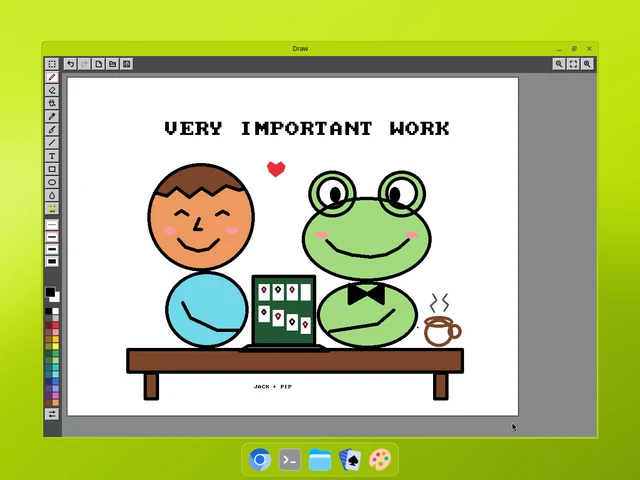
Task: Select the Text tool
Action: tap(52, 156)
